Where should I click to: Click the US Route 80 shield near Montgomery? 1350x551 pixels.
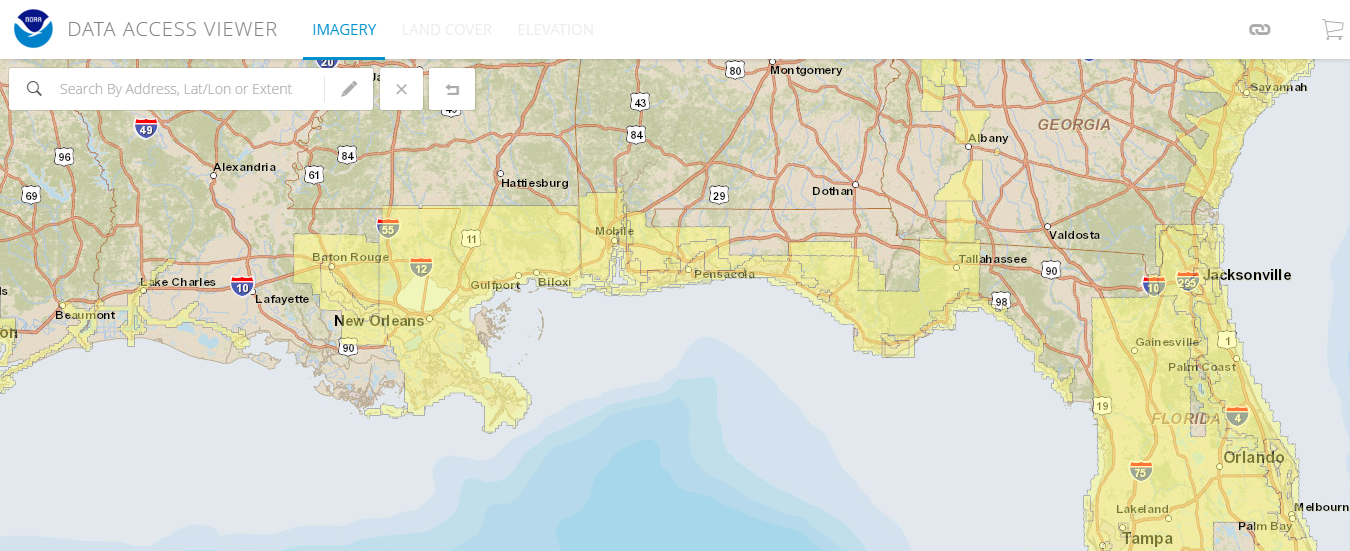(x=735, y=70)
